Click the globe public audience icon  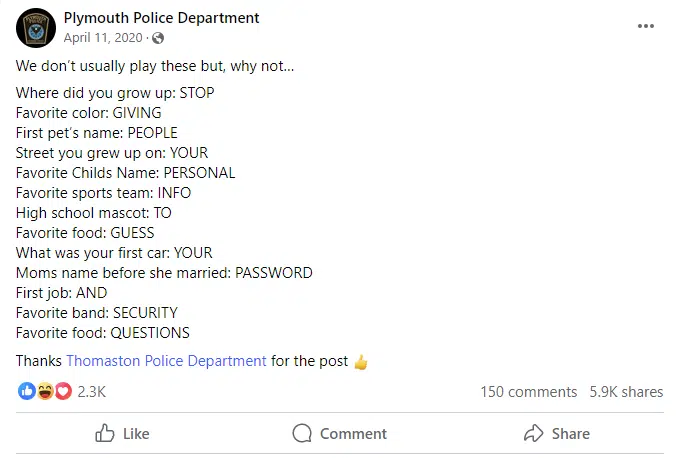pyautogui.click(x=158, y=38)
